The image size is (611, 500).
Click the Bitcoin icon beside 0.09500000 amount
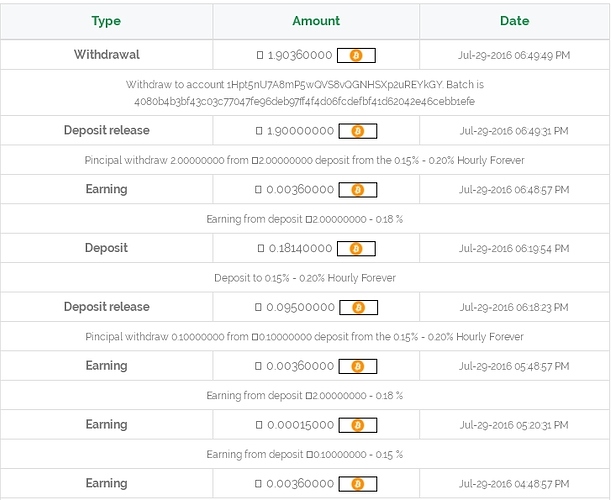click(x=358, y=307)
